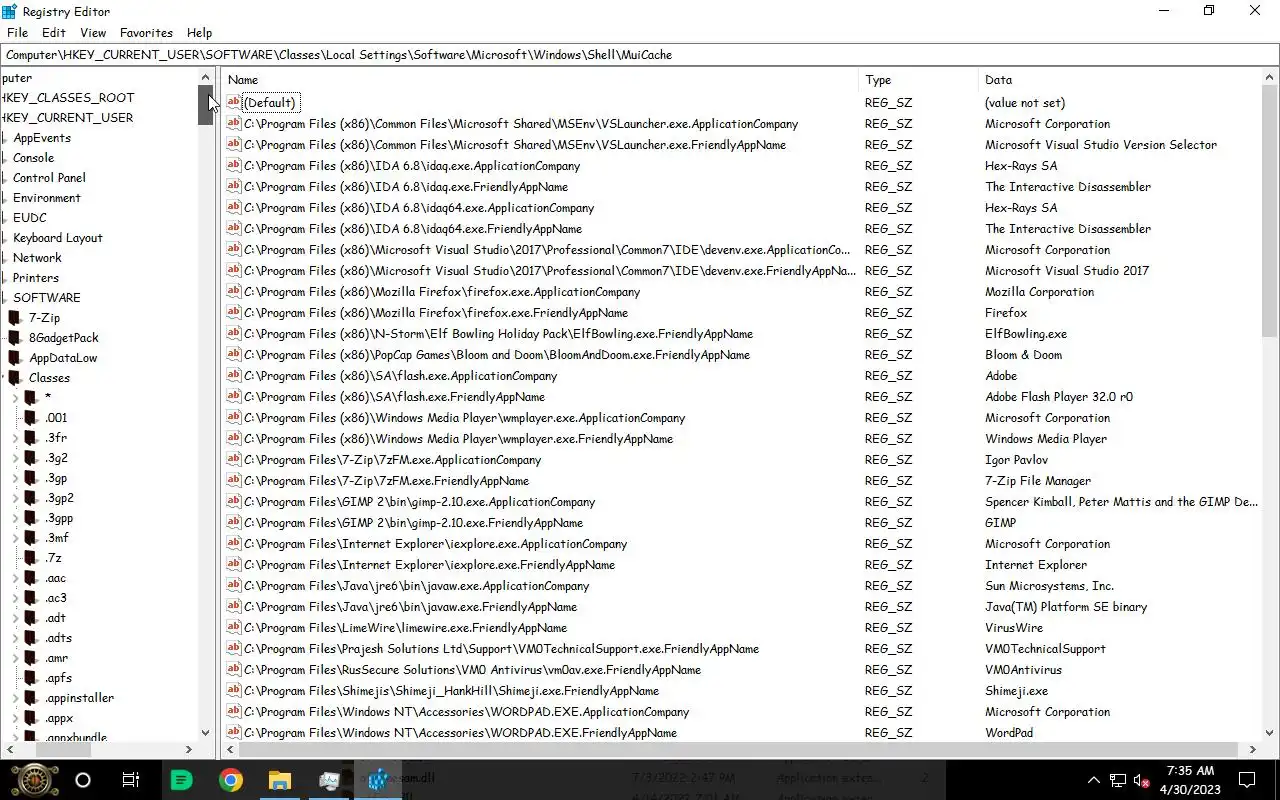
Task: Click the ab icon for 7zFM.exe.ApplicationCompany
Action: [x=233, y=459]
